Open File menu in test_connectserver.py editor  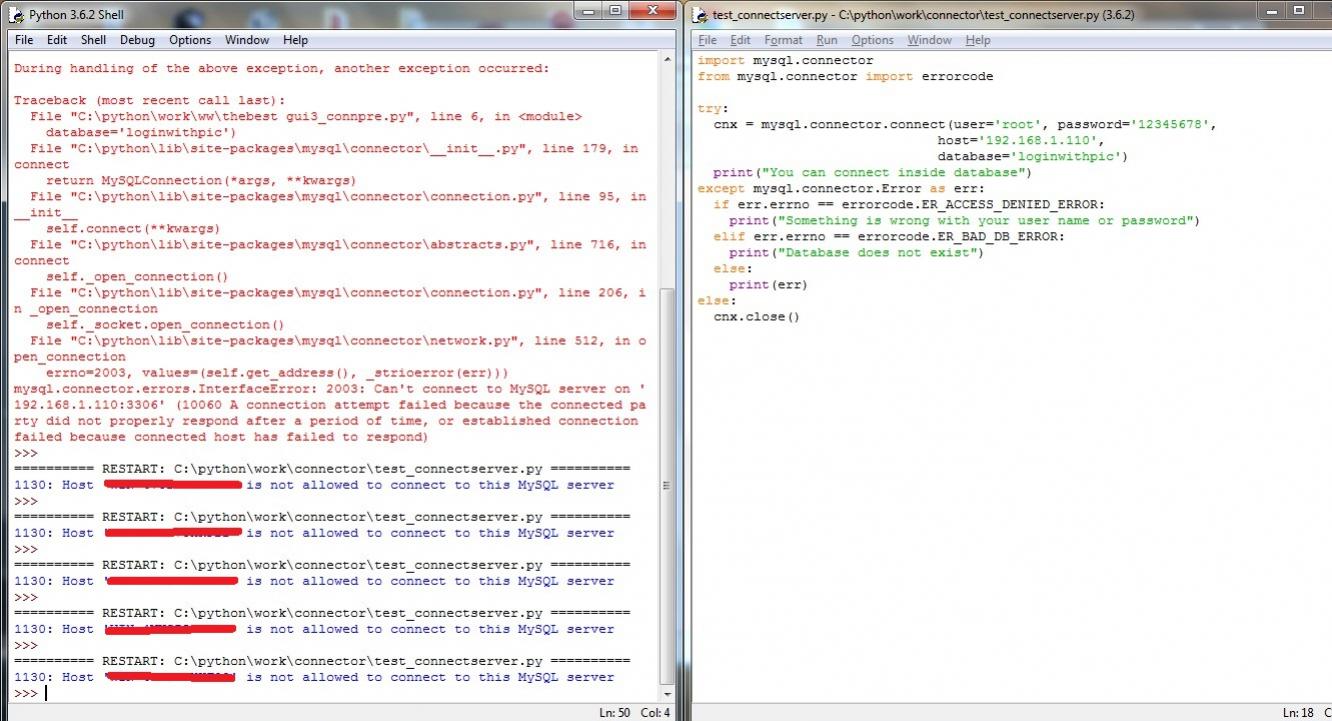click(707, 40)
